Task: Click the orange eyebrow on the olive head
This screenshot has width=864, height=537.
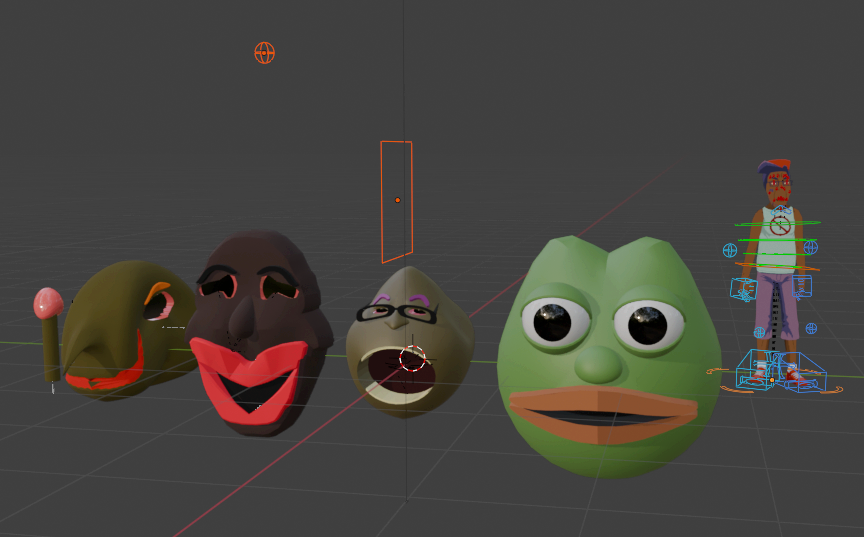Action: tap(156, 291)
